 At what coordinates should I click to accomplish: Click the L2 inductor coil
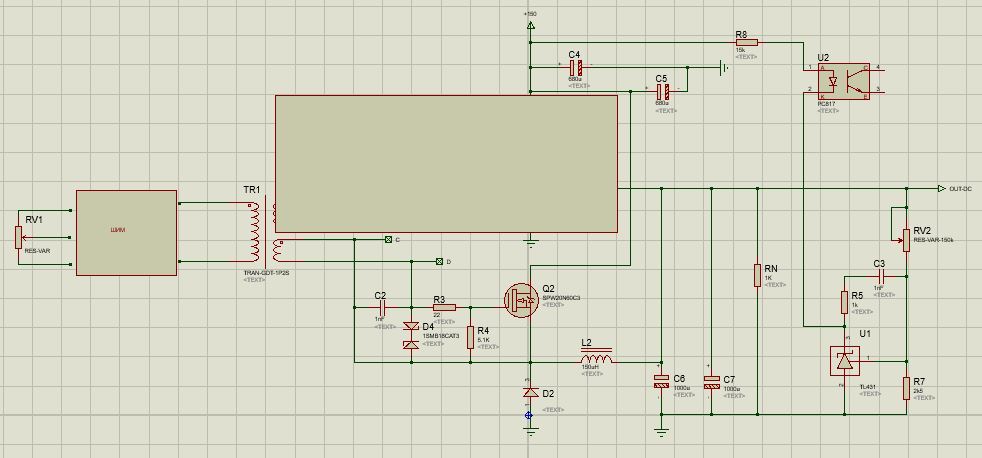pyautogui.click(x=596, y=358)
